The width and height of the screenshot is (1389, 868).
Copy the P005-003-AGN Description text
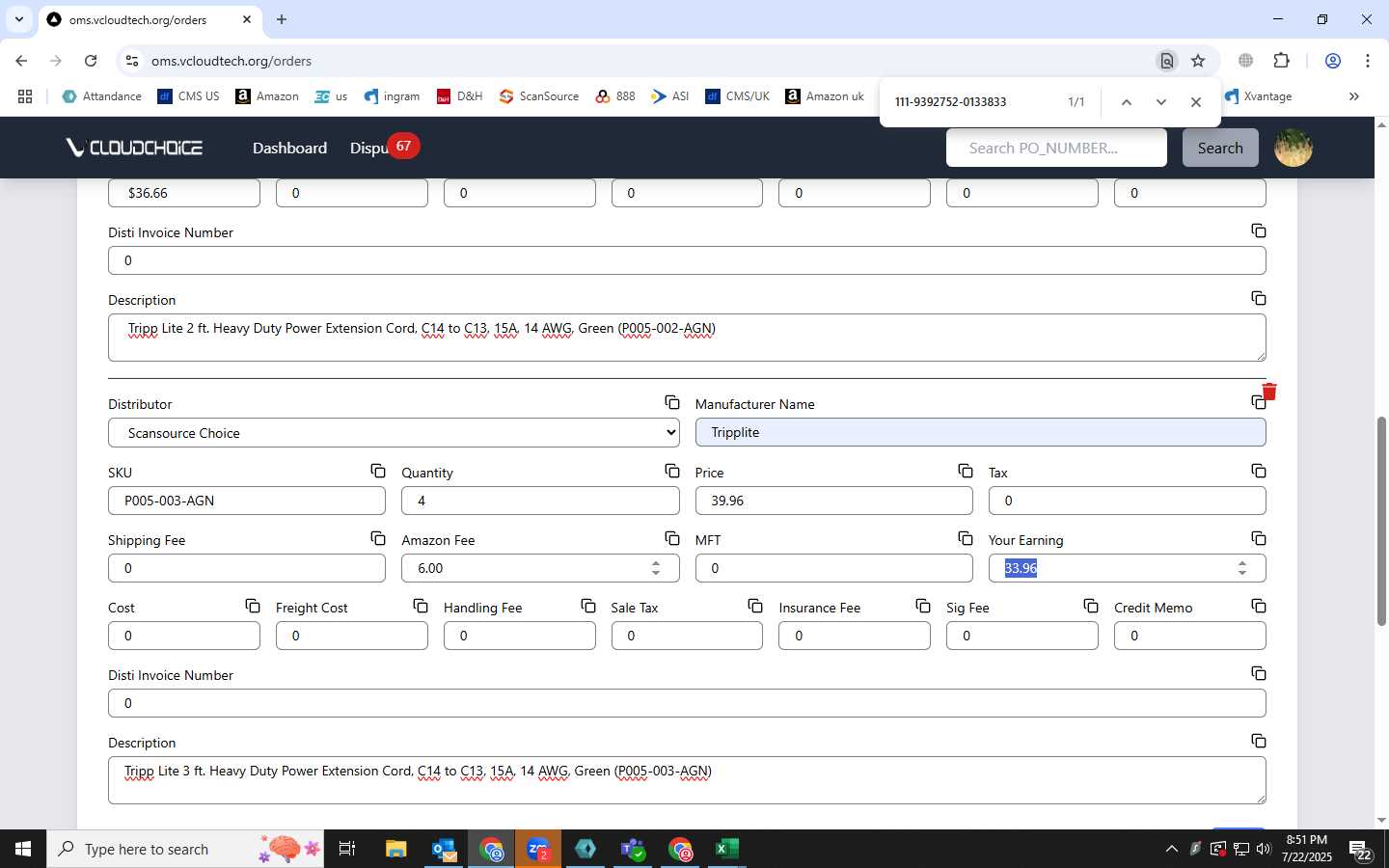click(1259, 741)
